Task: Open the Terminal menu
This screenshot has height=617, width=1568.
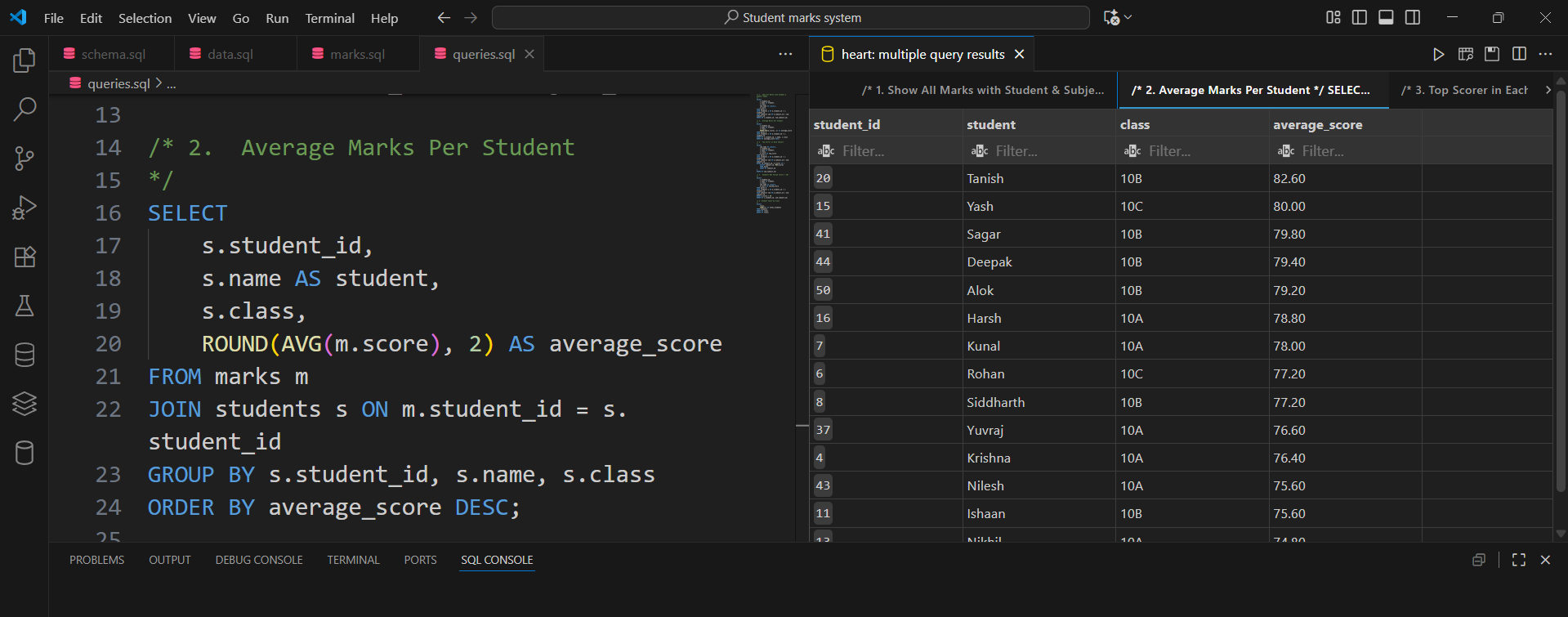Action: pyautogui.click(x=329, y=18)
